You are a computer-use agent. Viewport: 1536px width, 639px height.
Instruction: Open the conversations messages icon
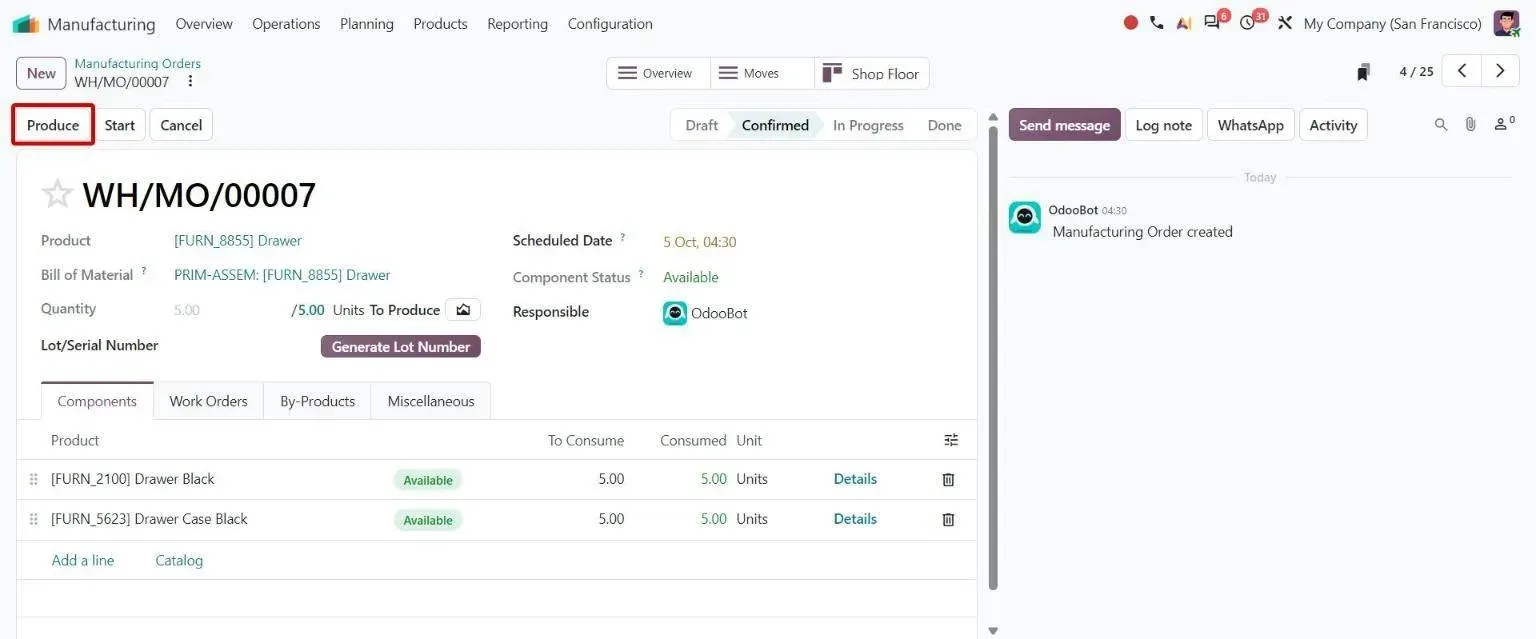[1213, 23]
